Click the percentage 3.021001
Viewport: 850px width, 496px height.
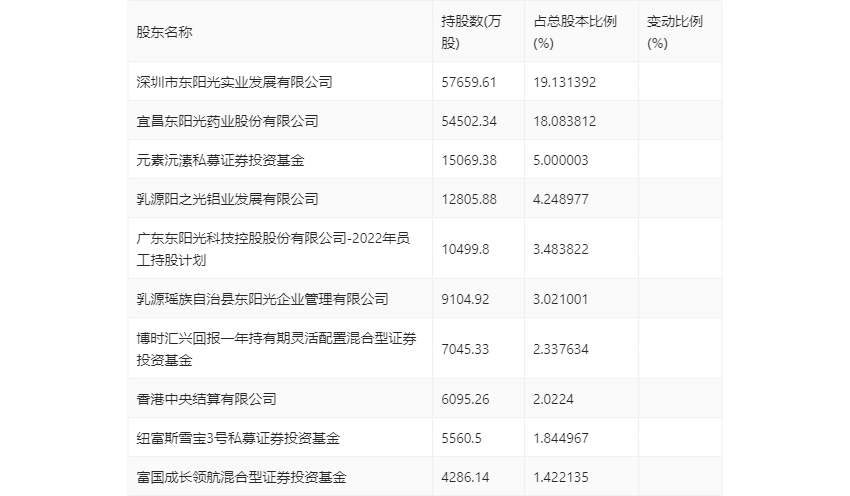561,299
